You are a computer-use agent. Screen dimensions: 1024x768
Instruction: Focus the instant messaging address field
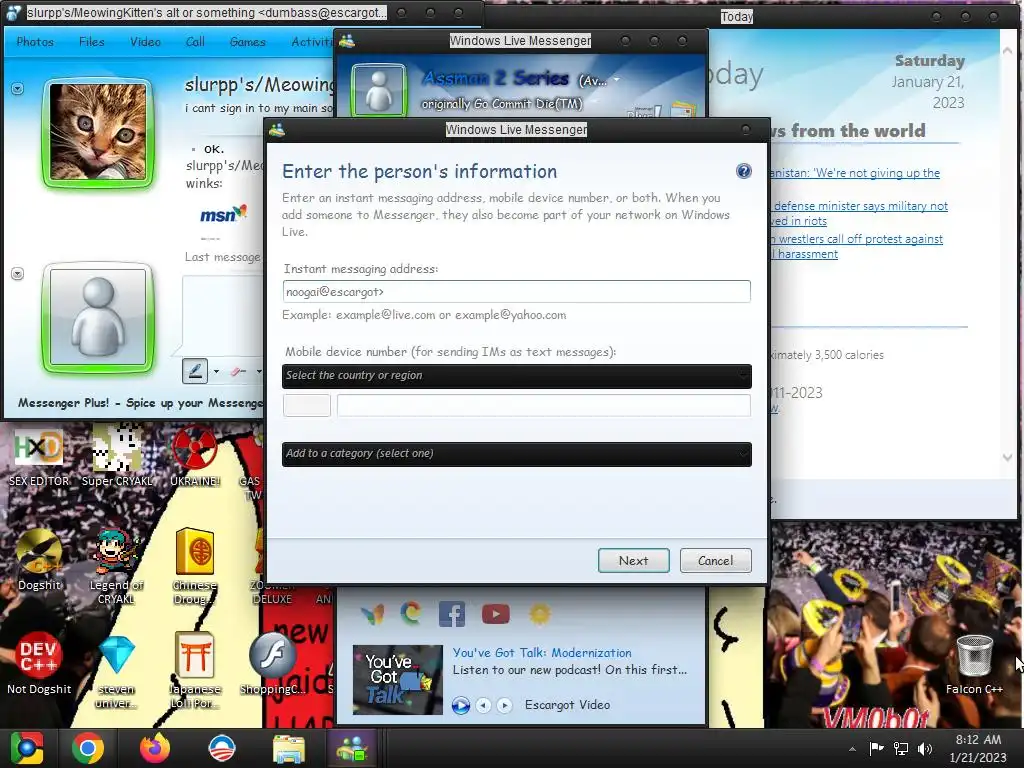517,291
